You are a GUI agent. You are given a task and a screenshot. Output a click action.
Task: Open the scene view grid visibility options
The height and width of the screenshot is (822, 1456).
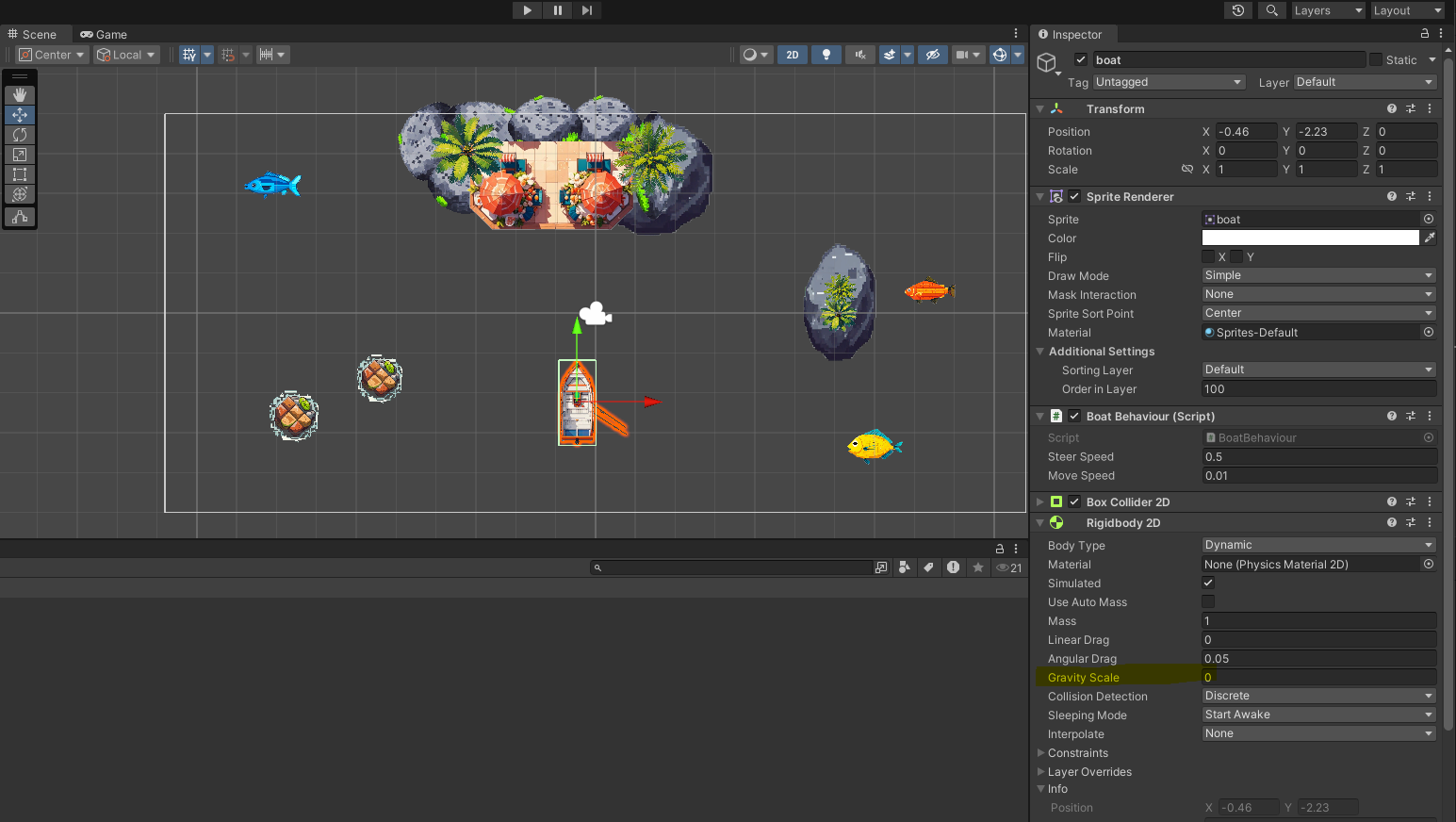[207, 54]
